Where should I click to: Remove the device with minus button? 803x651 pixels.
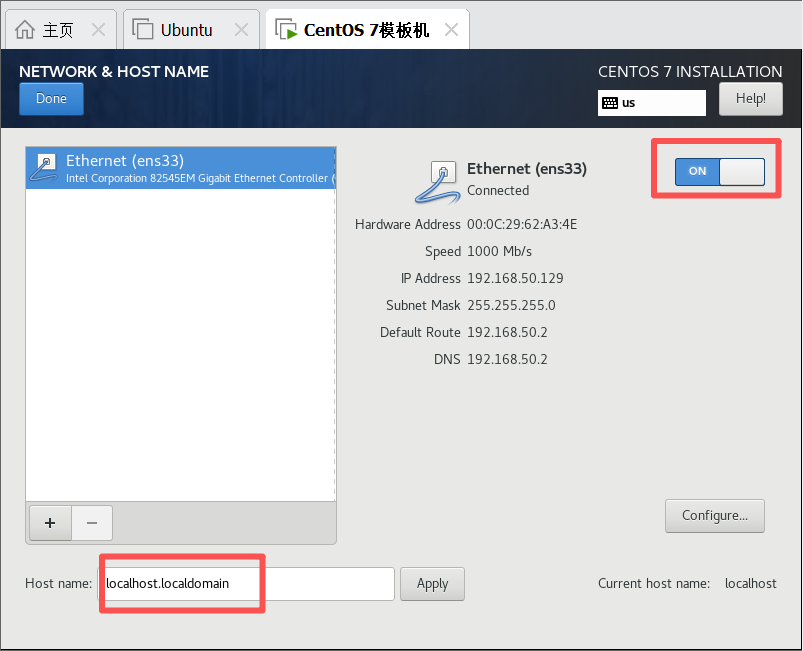coord(92,523)
